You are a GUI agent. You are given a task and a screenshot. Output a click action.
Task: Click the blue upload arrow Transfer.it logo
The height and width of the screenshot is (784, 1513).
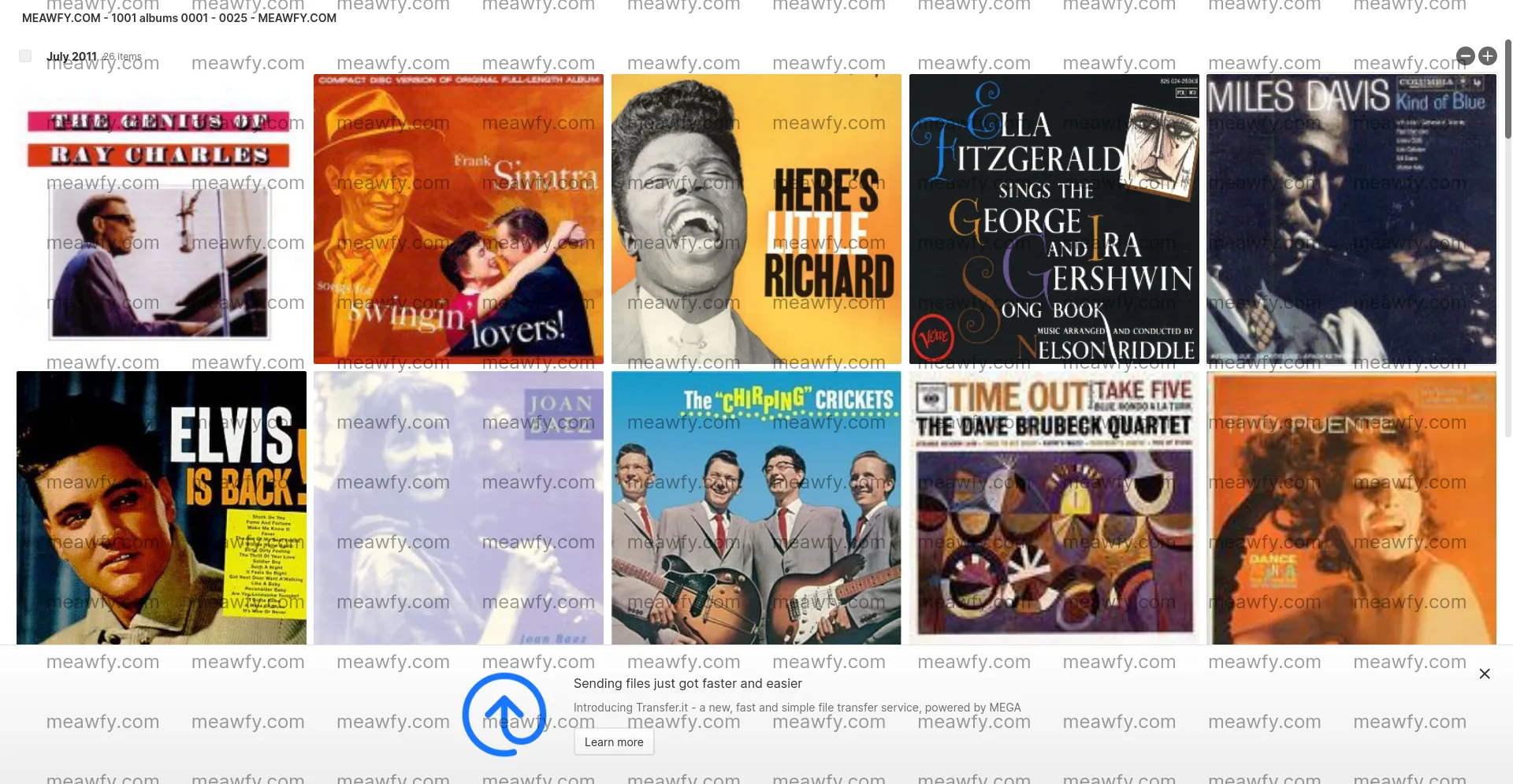(504, 714)
